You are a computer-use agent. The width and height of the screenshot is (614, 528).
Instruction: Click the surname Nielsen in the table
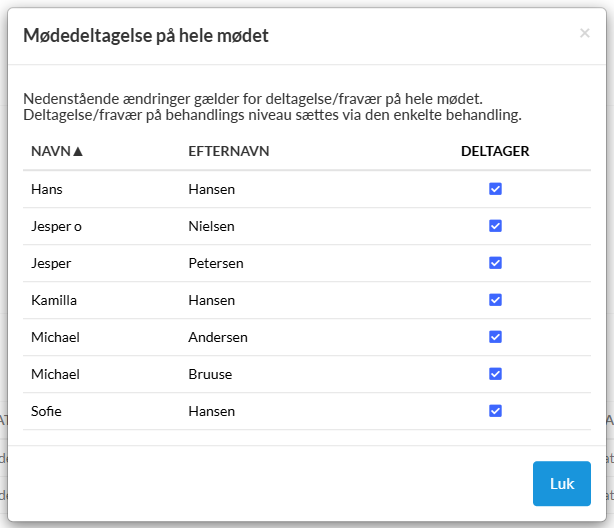tap(211, 226)
